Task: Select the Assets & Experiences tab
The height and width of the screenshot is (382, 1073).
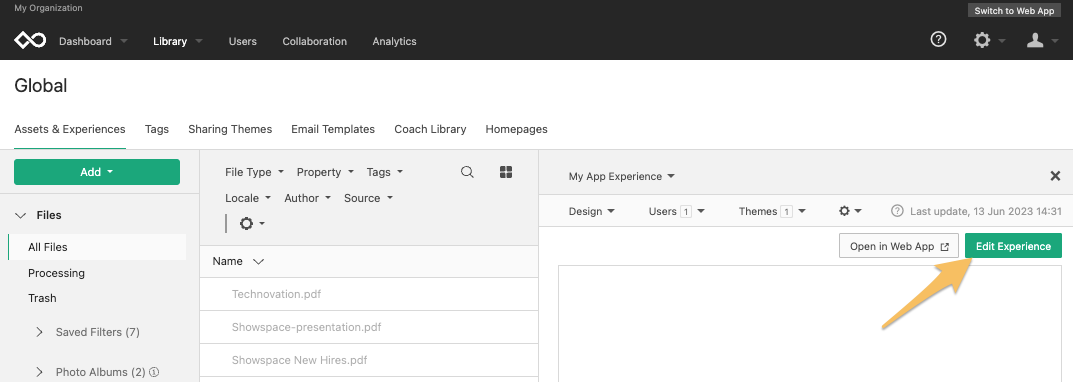Action: coord(70,129)
